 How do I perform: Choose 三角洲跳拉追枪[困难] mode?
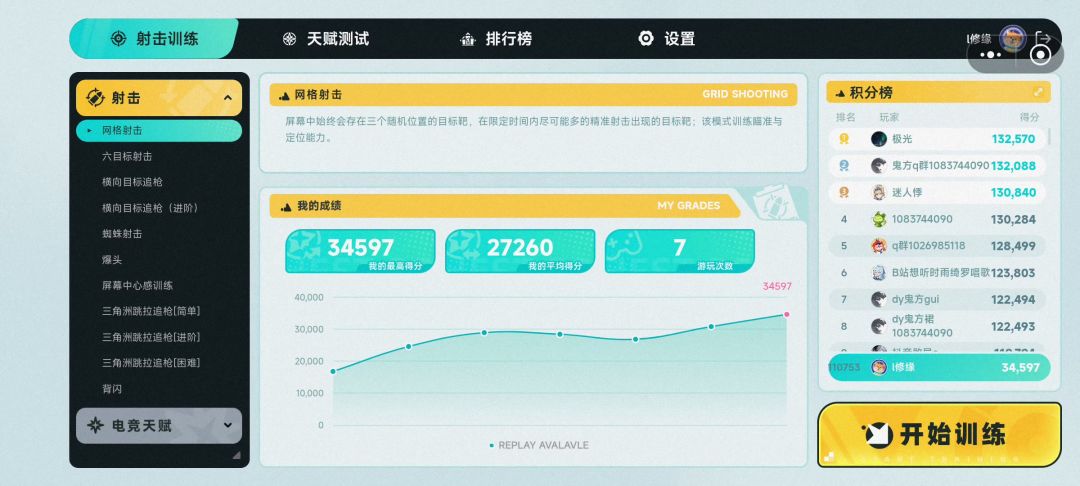pos(151,363)
